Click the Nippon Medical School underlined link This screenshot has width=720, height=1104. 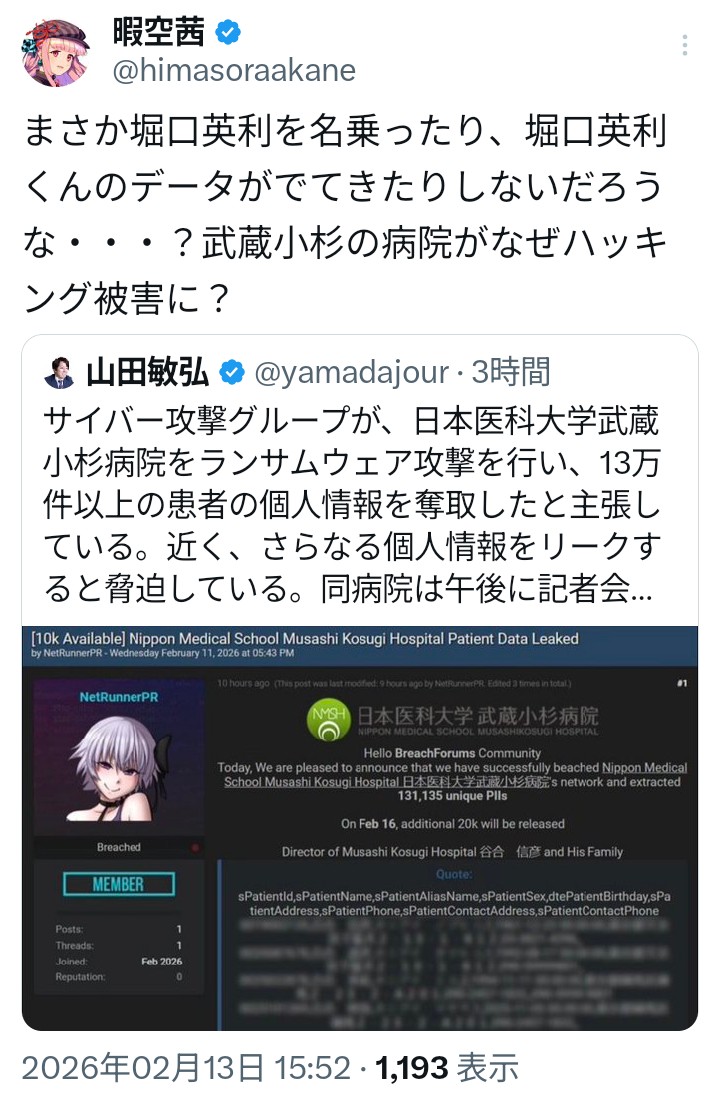452,774
